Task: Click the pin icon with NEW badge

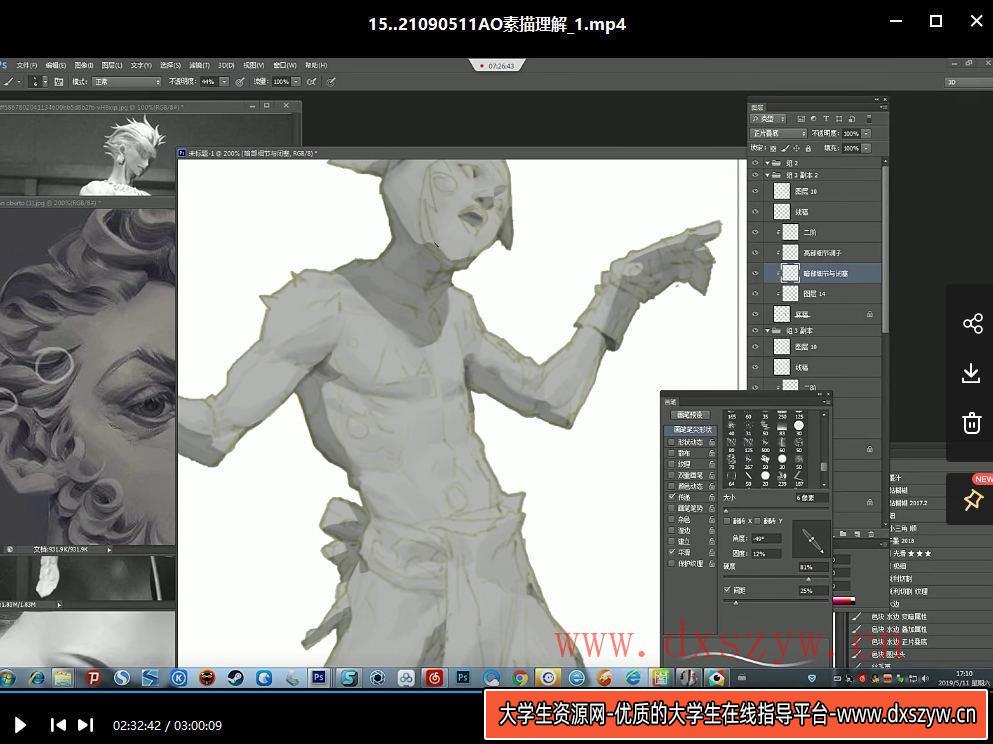Action: click(x=972, y=499)
